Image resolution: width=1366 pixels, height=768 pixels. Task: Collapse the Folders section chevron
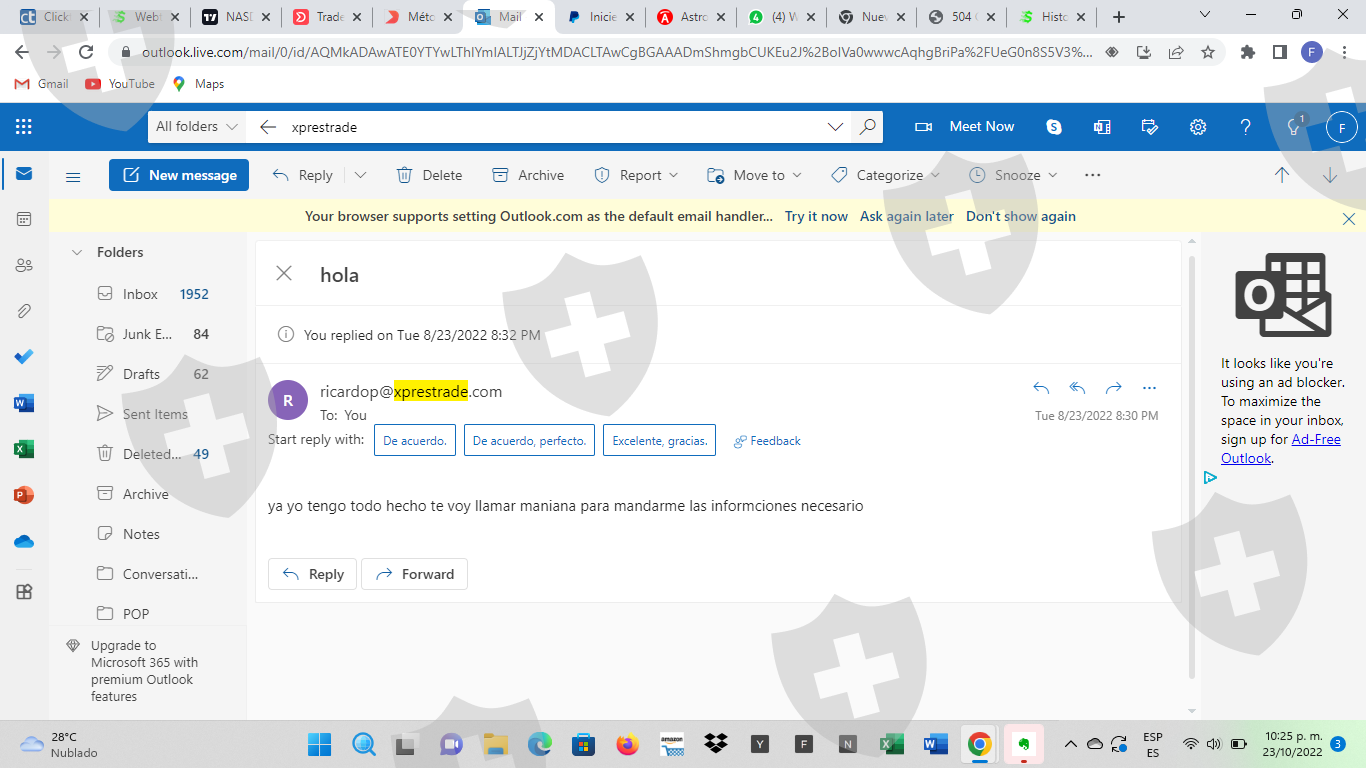click(x=77, y=253)
